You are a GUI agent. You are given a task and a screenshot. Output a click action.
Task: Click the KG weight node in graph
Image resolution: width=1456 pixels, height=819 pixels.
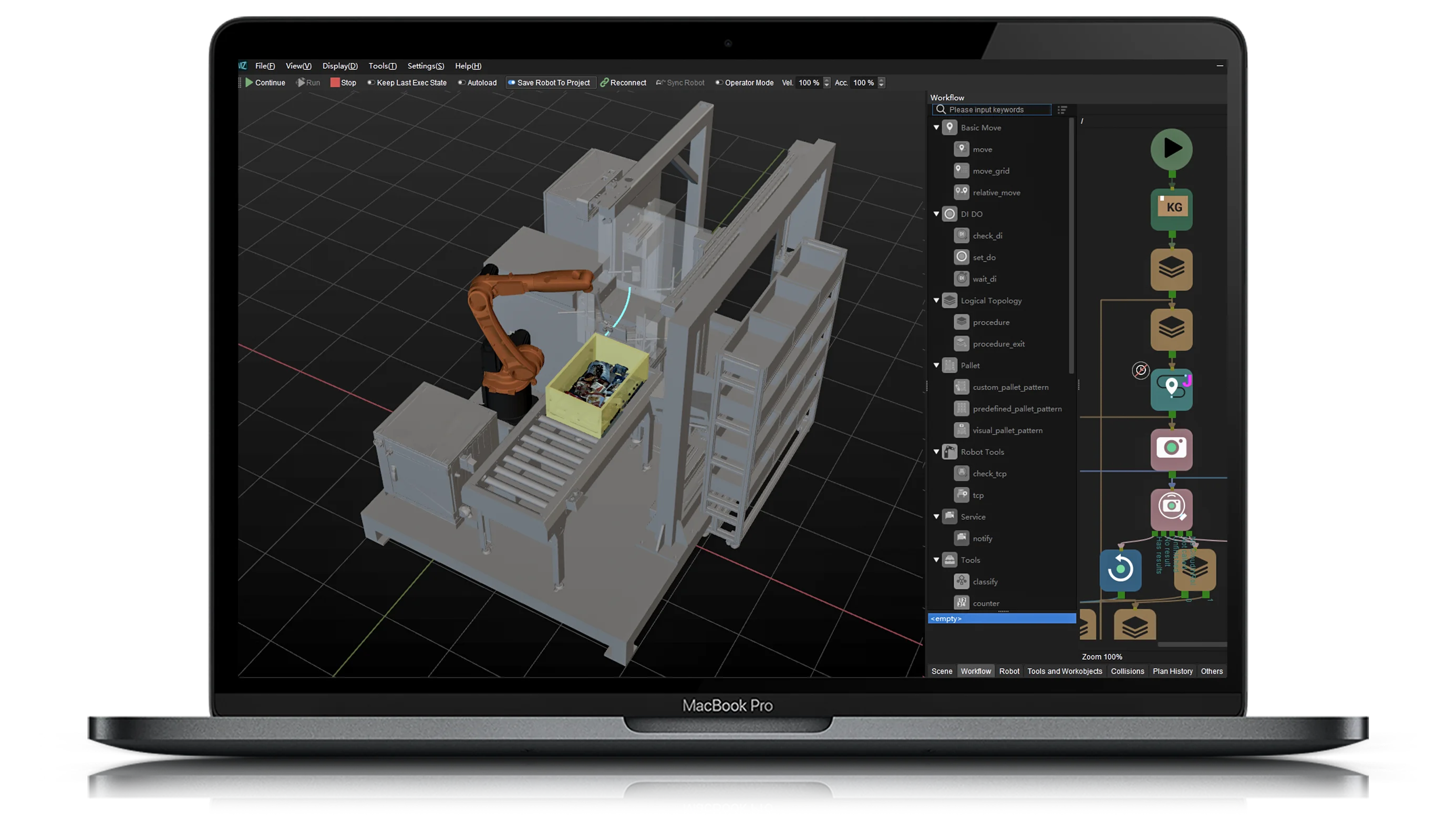point(1172,209)
